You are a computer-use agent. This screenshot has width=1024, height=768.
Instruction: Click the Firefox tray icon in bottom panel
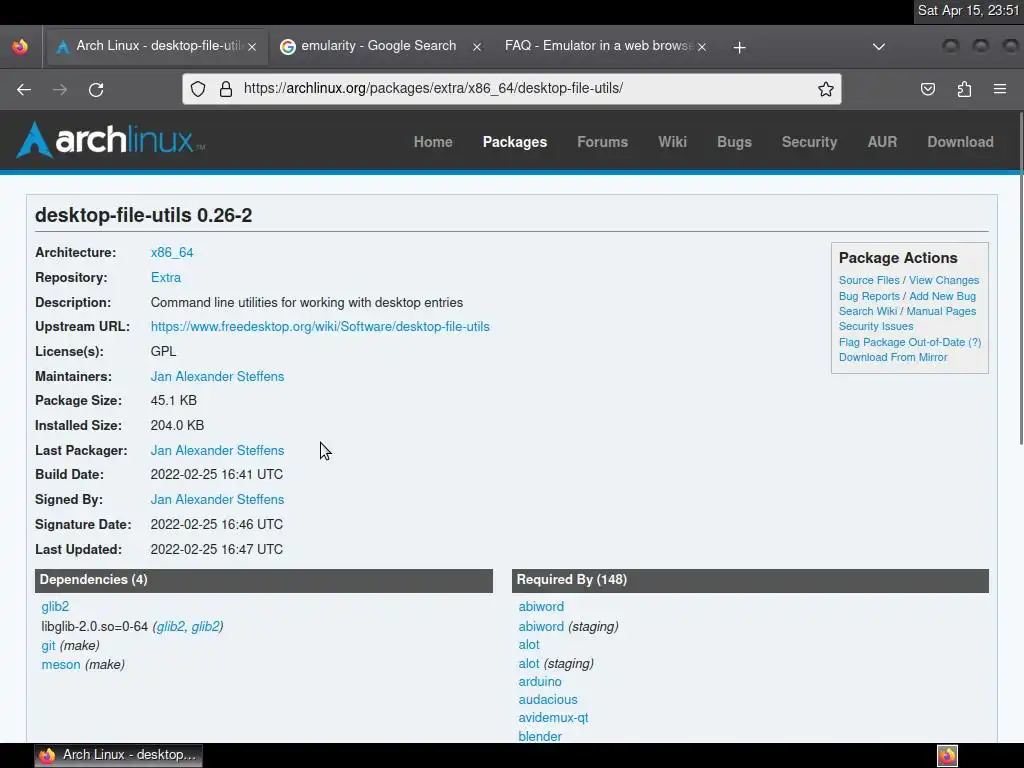[x=947, y=756]
